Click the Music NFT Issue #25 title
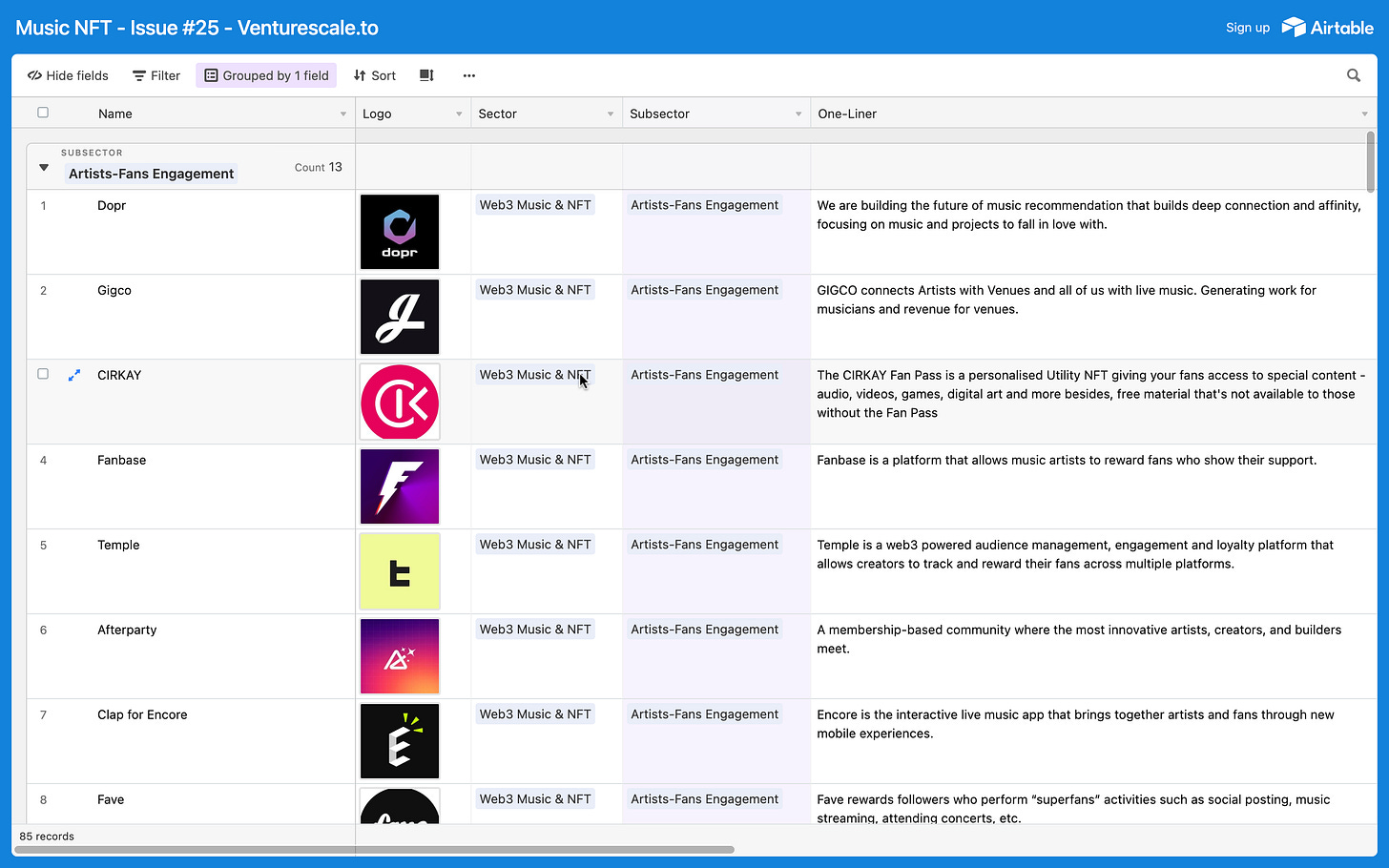The image size is (1389, 868). 197,28
